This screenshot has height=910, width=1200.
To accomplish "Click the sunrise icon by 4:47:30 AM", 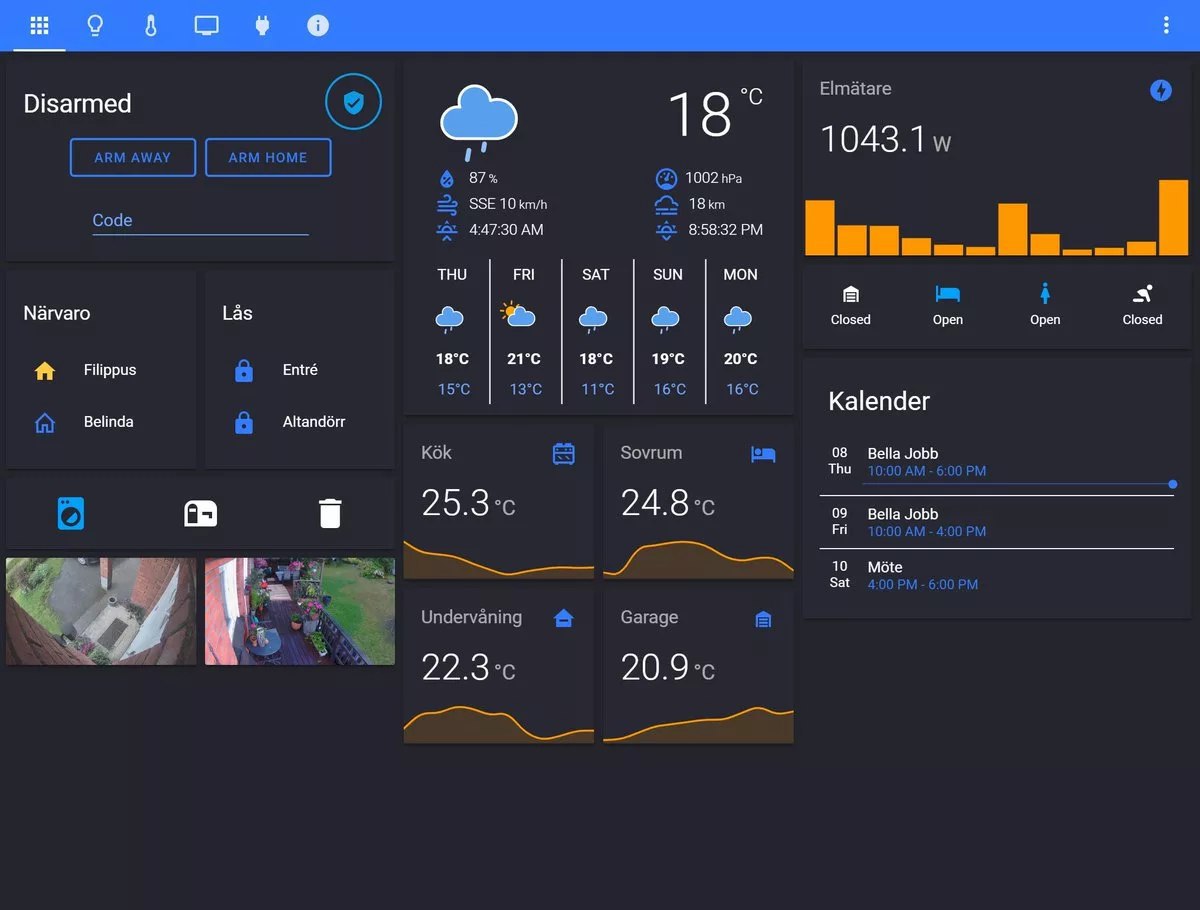I will [447, 230].
